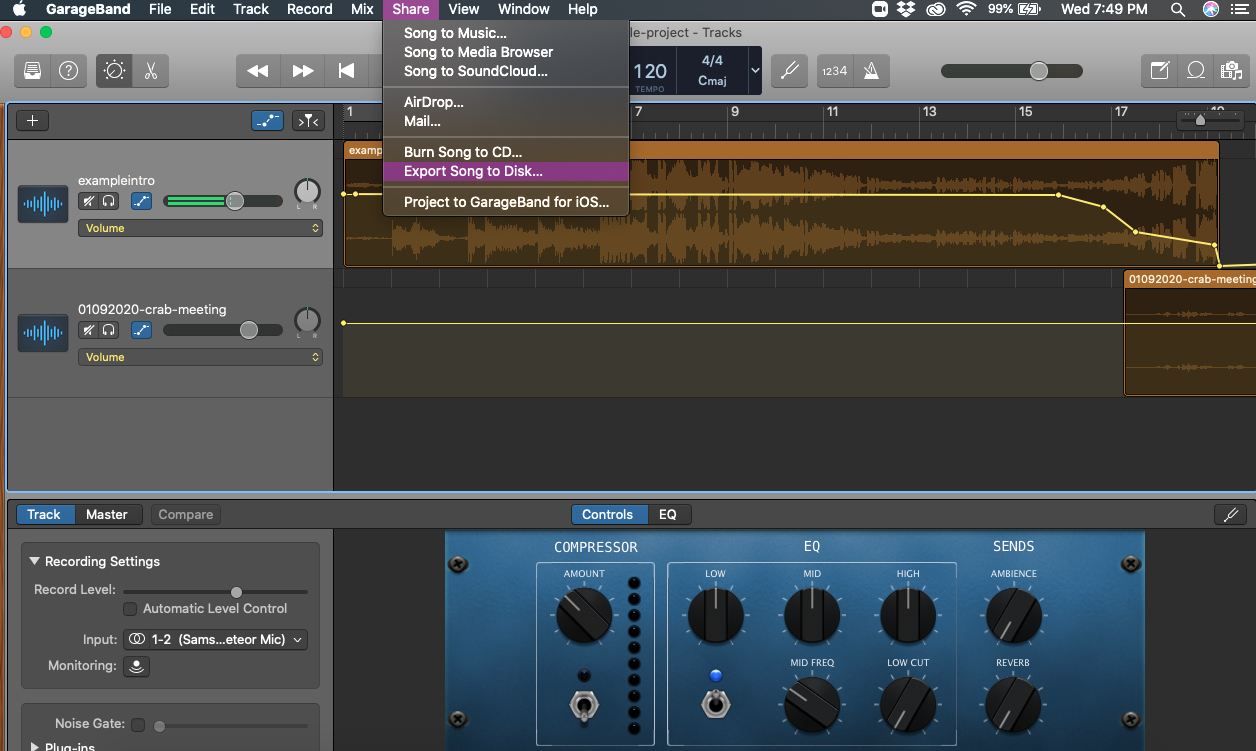Flip the Compressor on/off switch
The width and height of the screenshot is (1256, 751).
[x=584, y=704]
